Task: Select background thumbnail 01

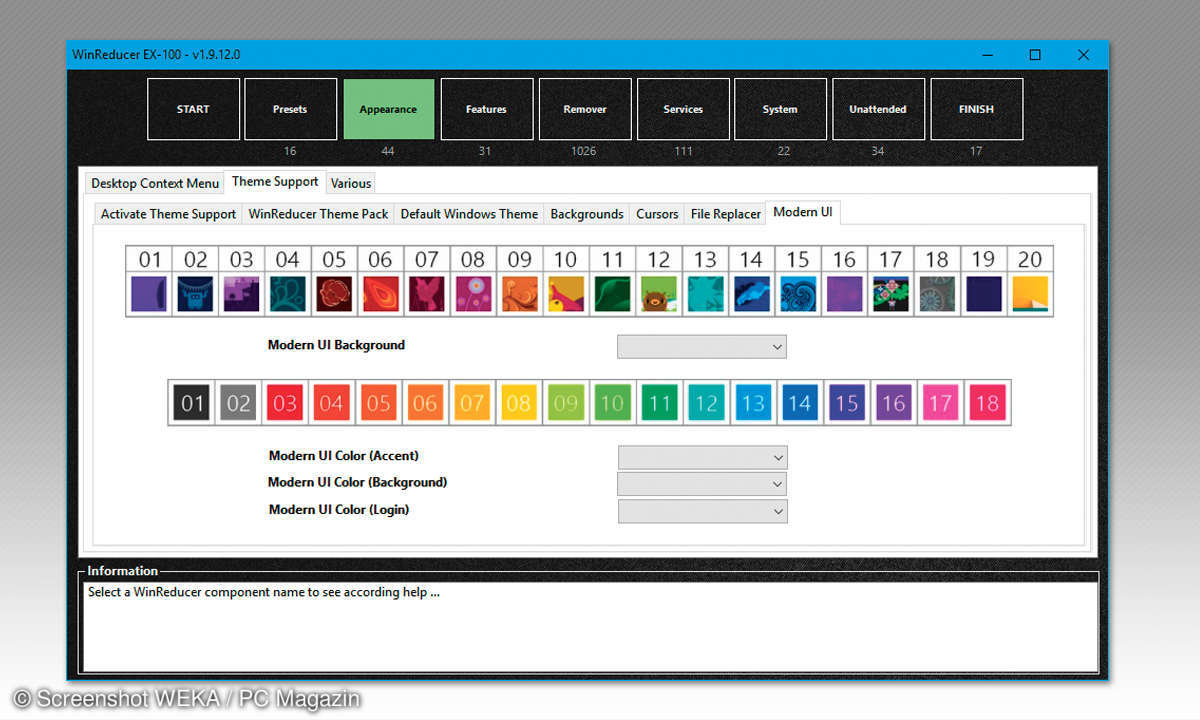Action: tap(150, 294)
